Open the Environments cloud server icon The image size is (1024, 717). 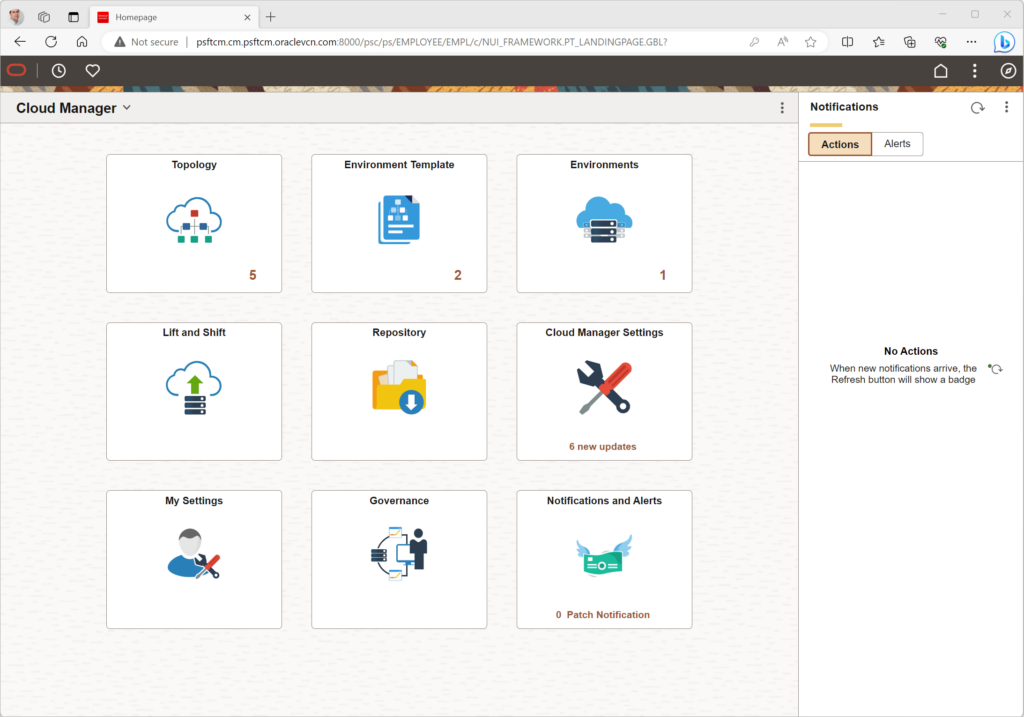604,219
